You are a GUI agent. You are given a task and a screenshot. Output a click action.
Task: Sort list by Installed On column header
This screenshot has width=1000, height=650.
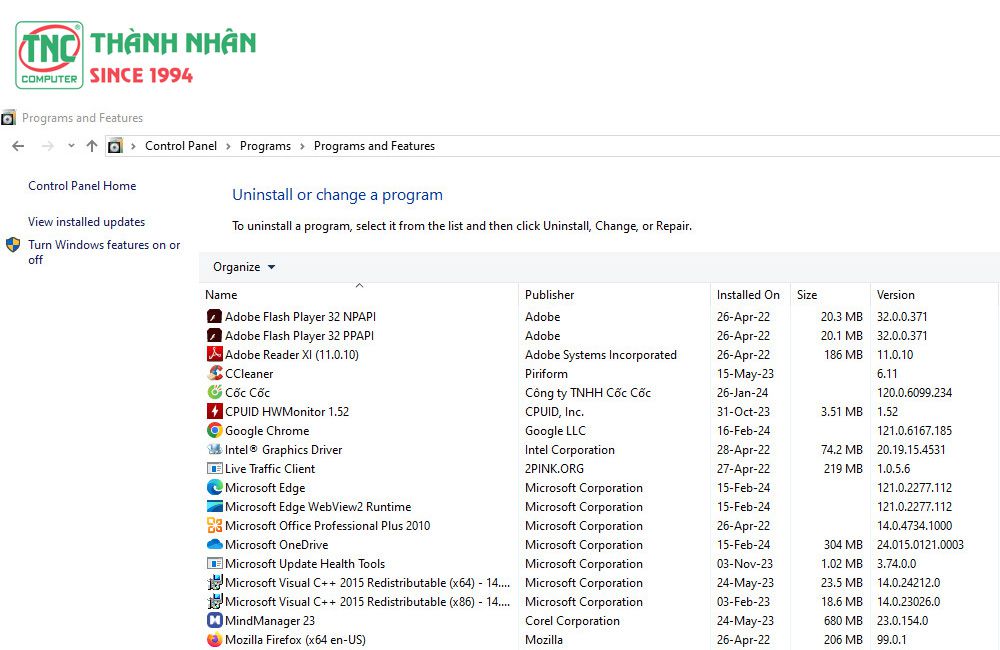pos(748,295)
